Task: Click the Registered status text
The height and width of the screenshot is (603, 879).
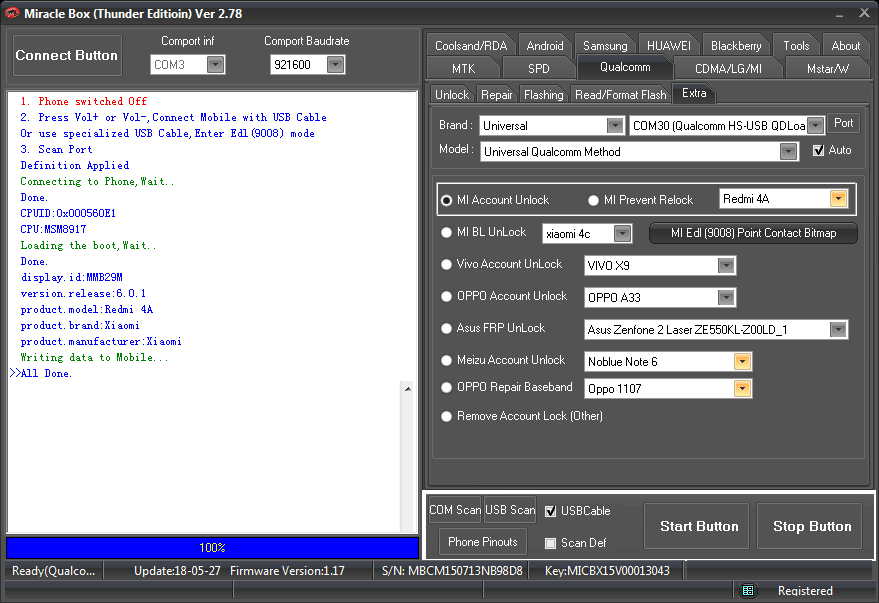Action: tap(805, 591)
